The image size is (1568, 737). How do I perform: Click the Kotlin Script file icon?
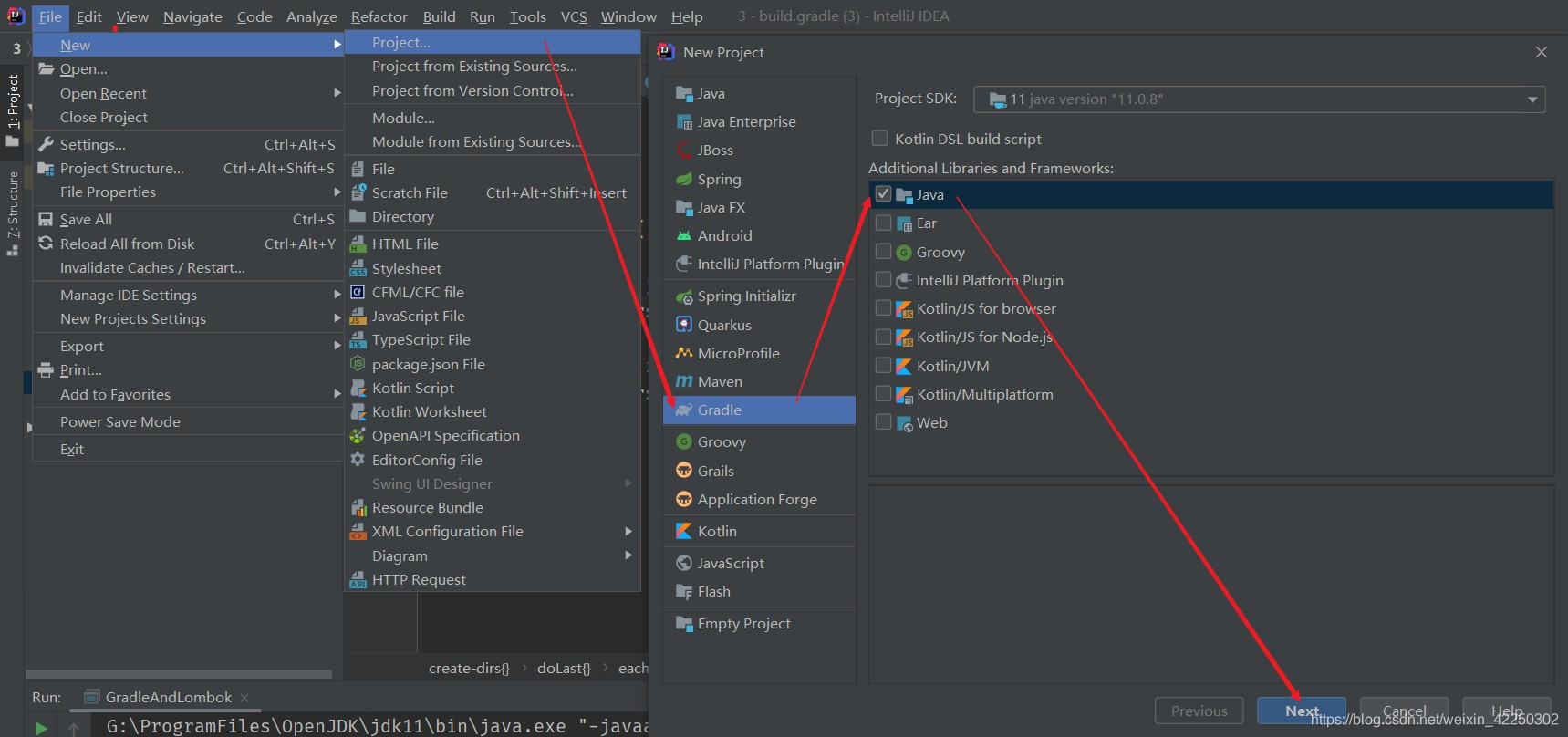(x=358, y=388)
